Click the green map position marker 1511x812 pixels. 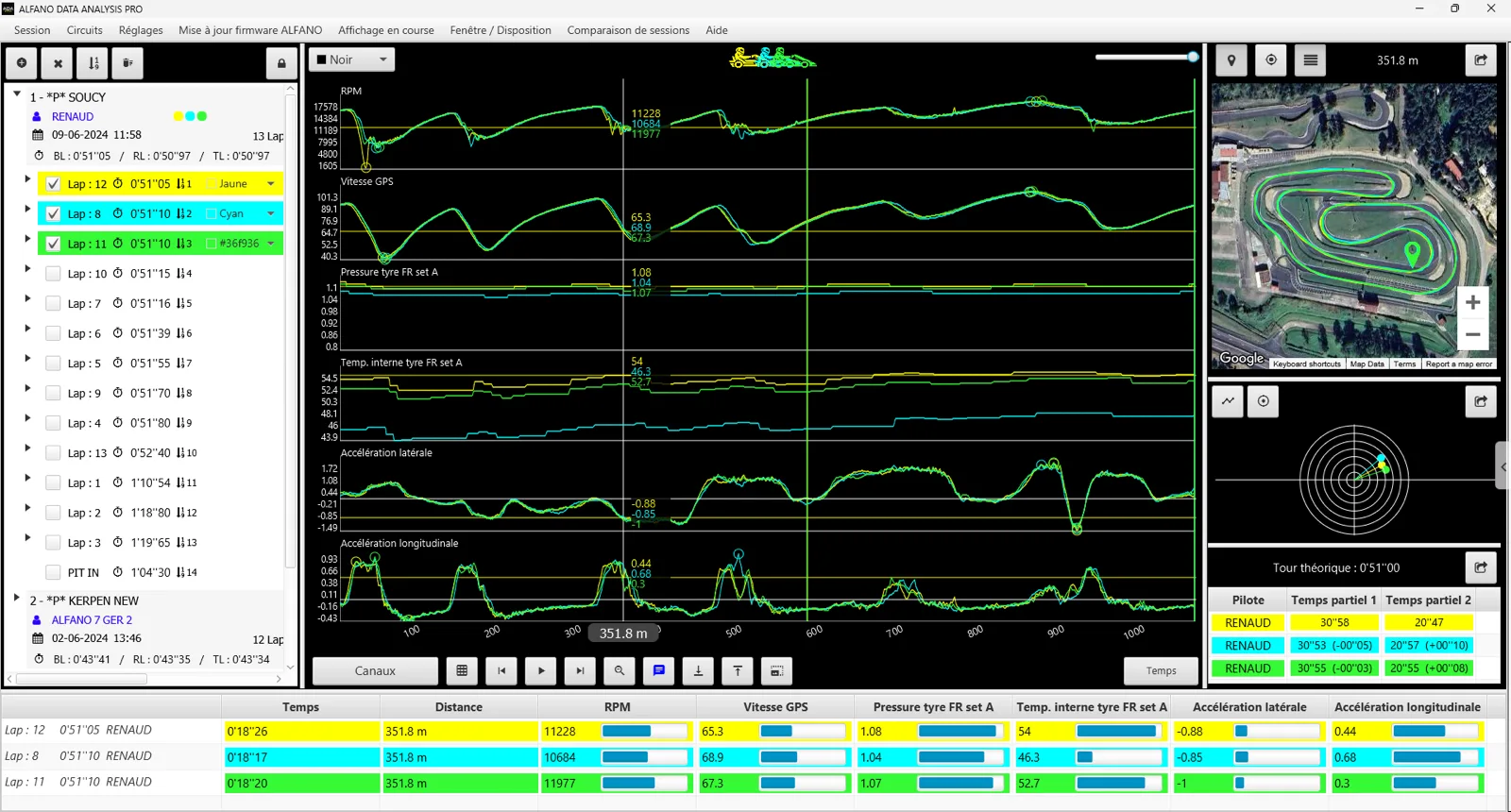[1412, 253]
